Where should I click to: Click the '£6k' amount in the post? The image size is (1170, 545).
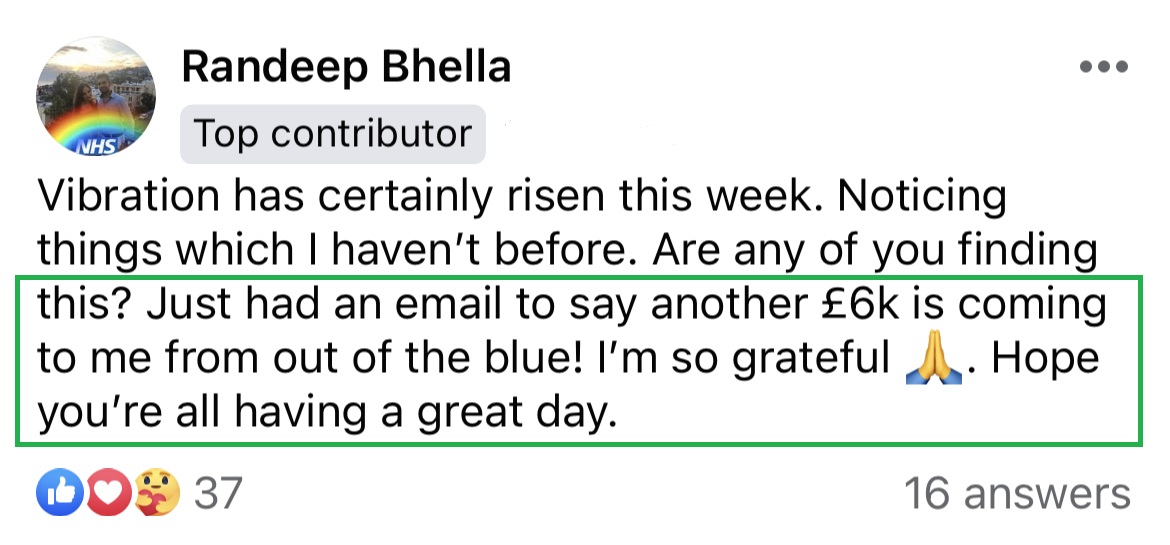857,305
